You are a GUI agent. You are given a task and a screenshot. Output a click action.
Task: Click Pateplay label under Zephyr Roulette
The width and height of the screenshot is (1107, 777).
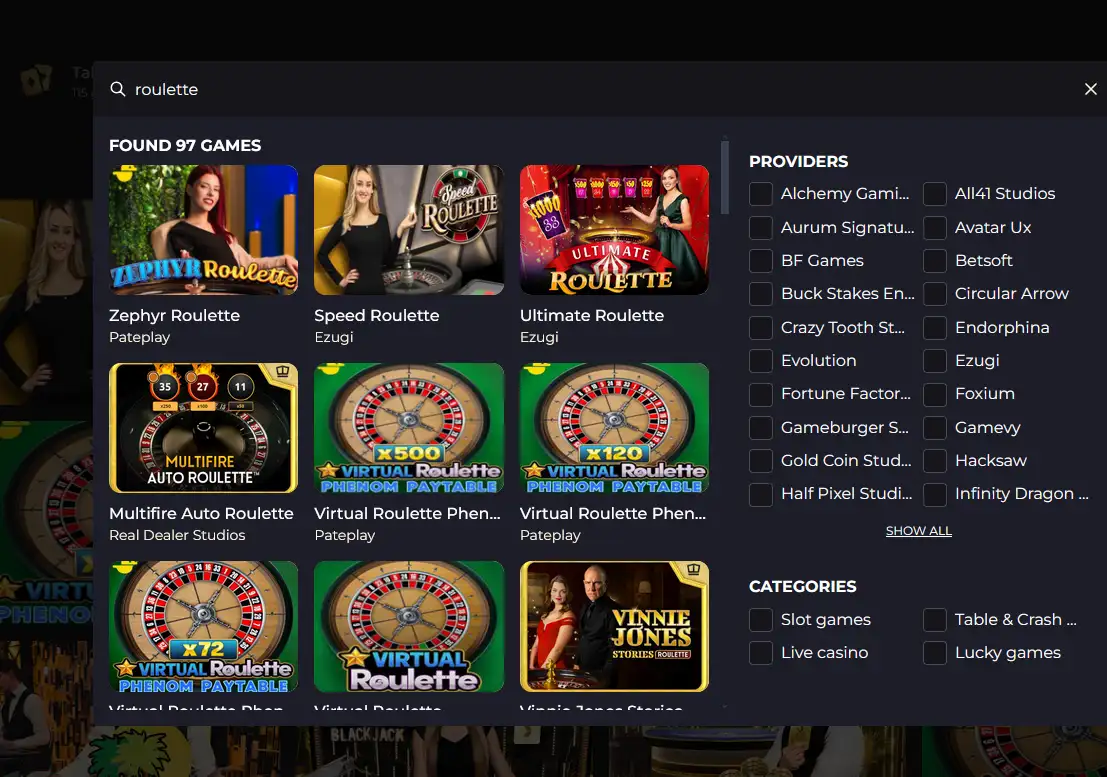[139, 337]
